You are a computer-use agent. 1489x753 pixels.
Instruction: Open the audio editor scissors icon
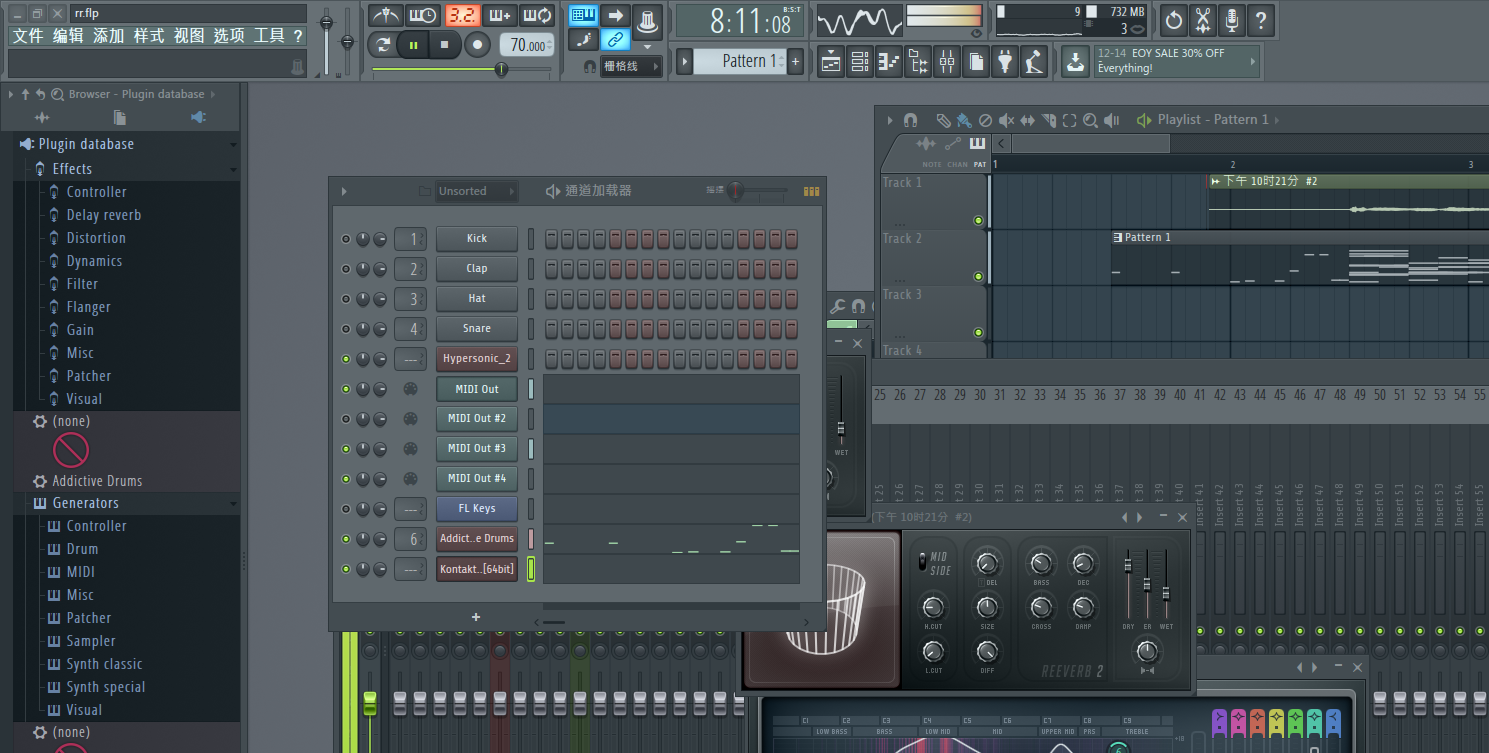(x=1203, y=19)
